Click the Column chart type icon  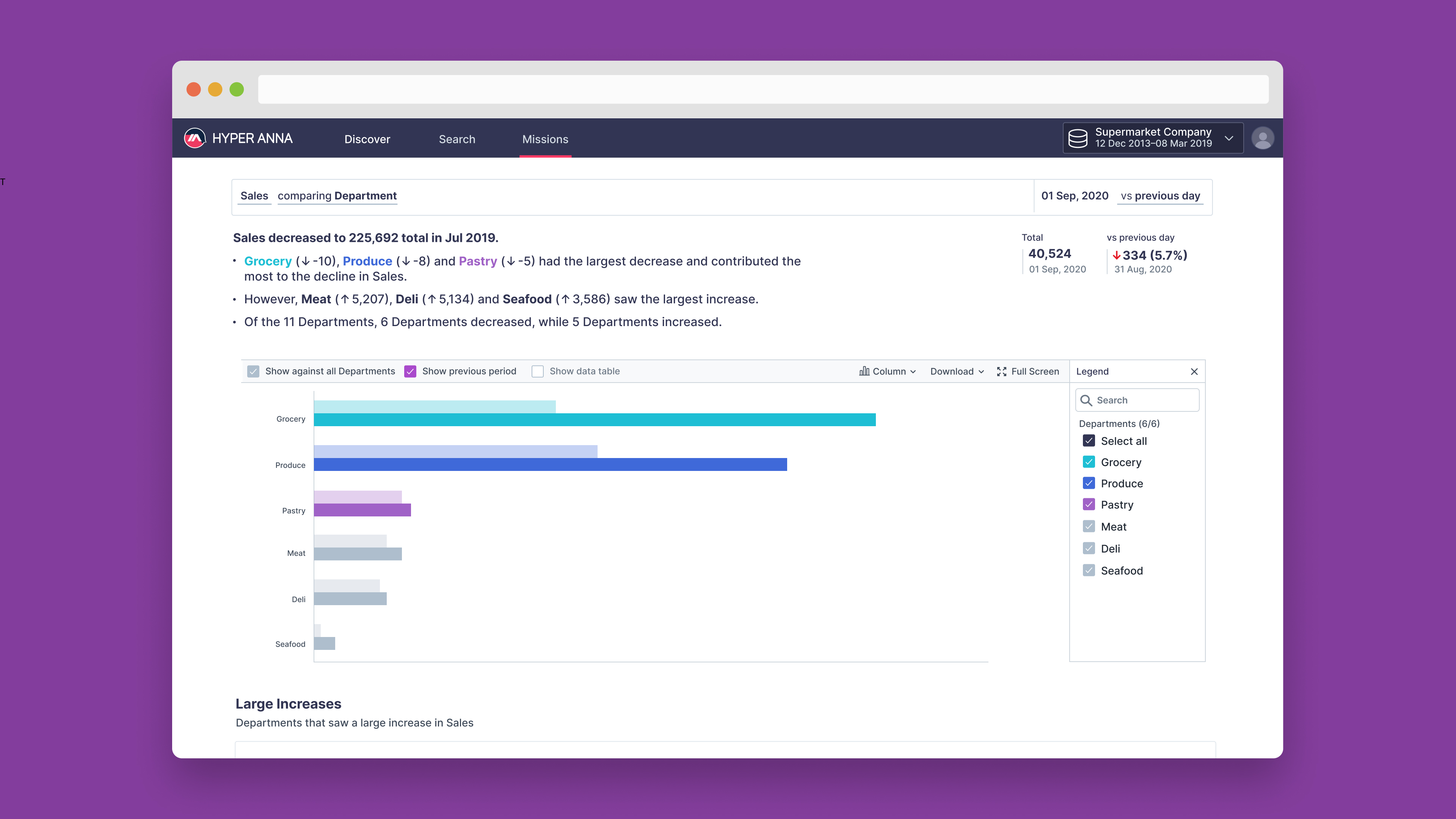point(864,371)
